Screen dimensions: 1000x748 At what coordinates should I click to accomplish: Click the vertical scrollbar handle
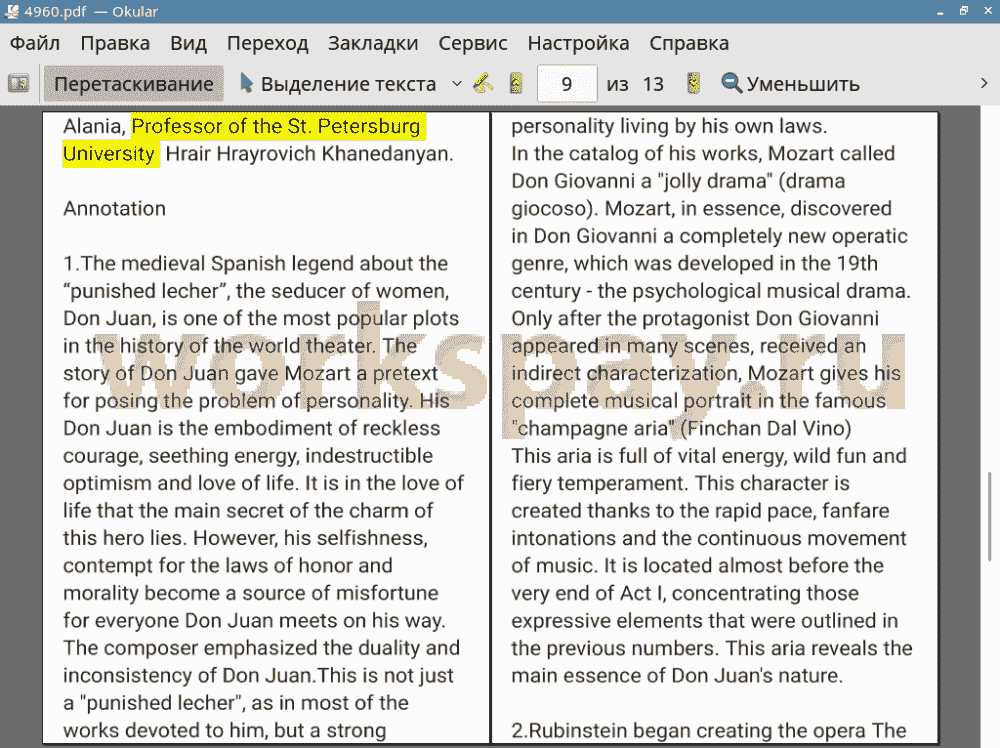tap(990, 517)
